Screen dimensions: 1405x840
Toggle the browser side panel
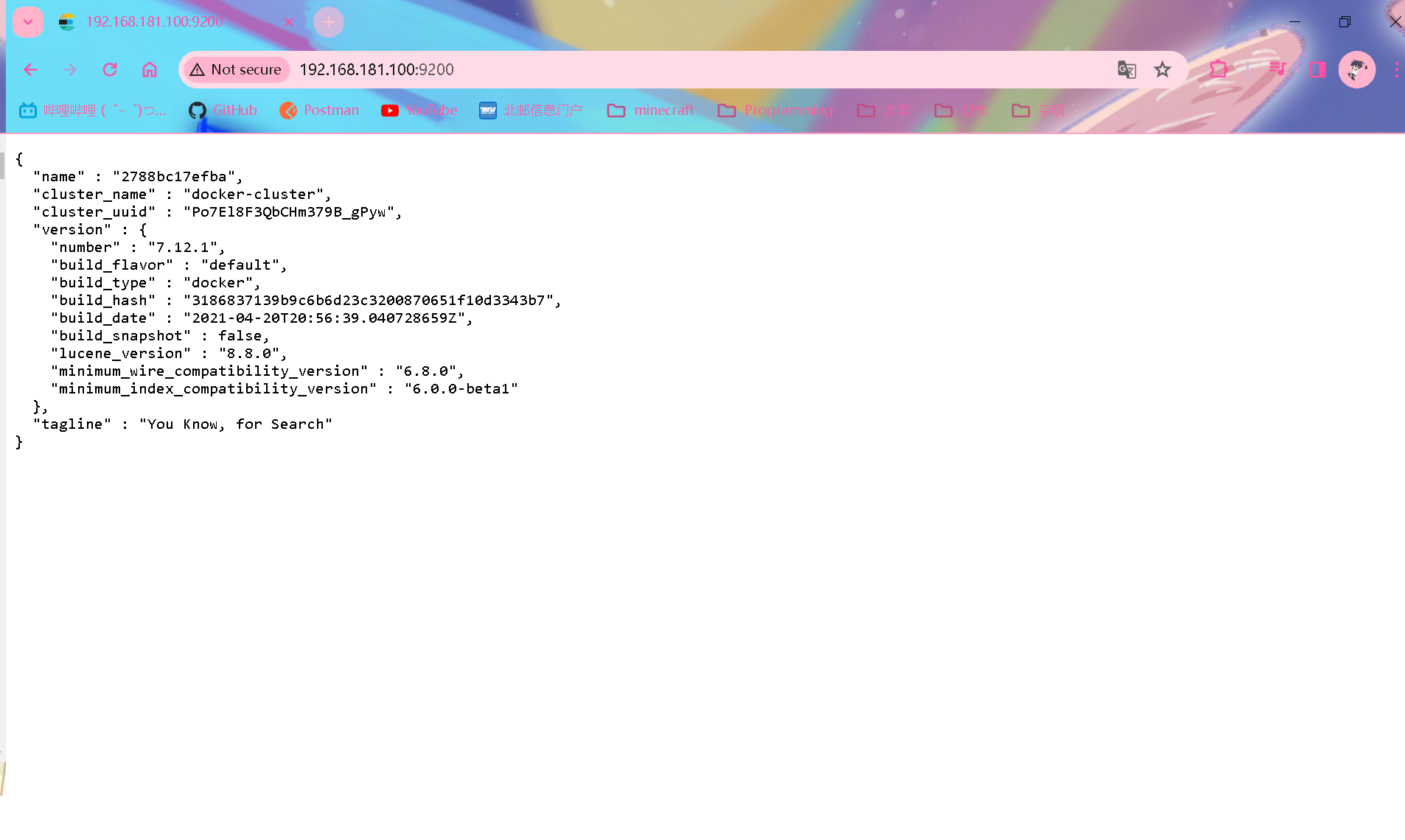(x=1317, y=69)
